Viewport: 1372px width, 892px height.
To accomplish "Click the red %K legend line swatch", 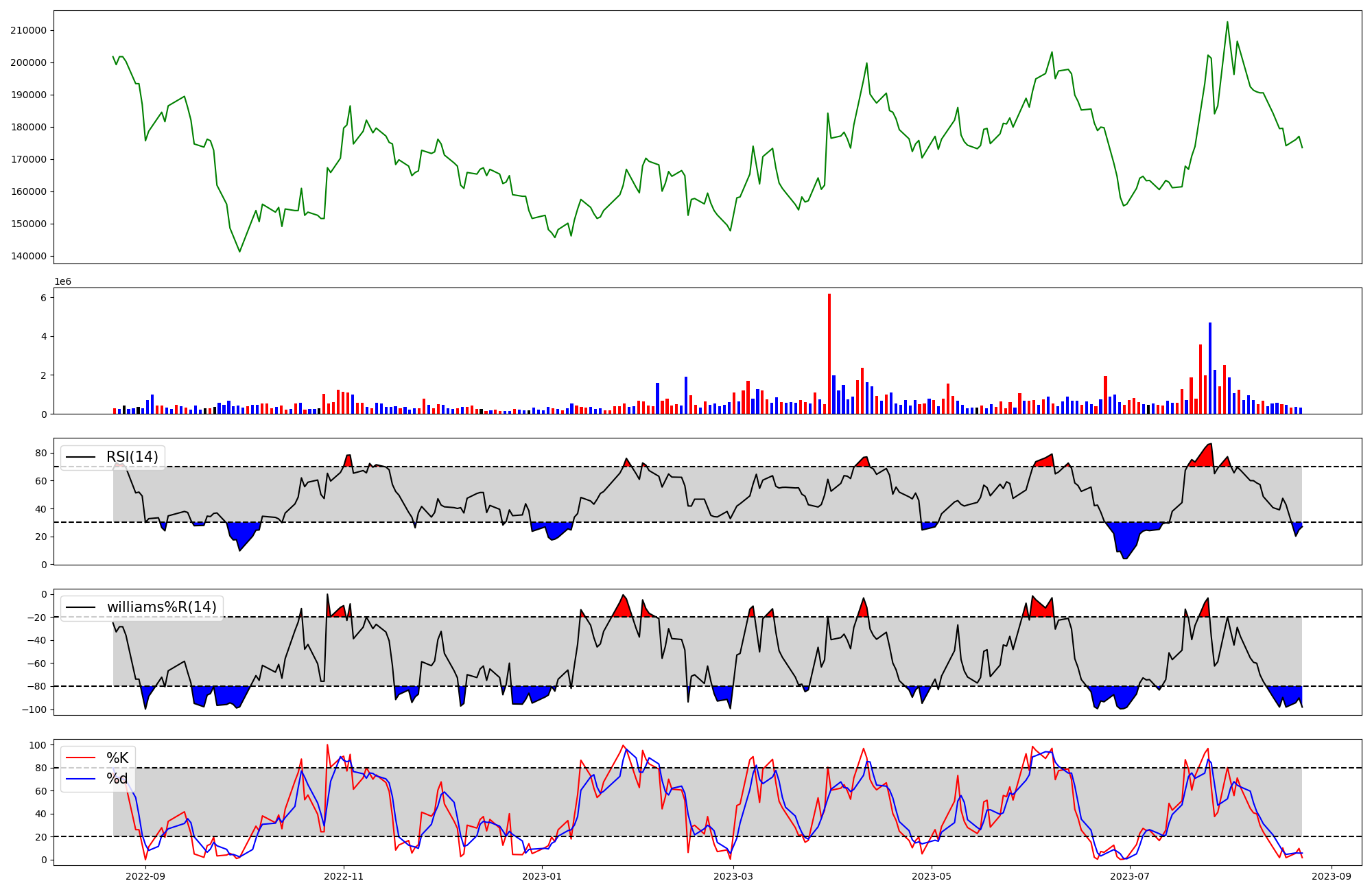I will pyautogui.click(x=80, y=758).
